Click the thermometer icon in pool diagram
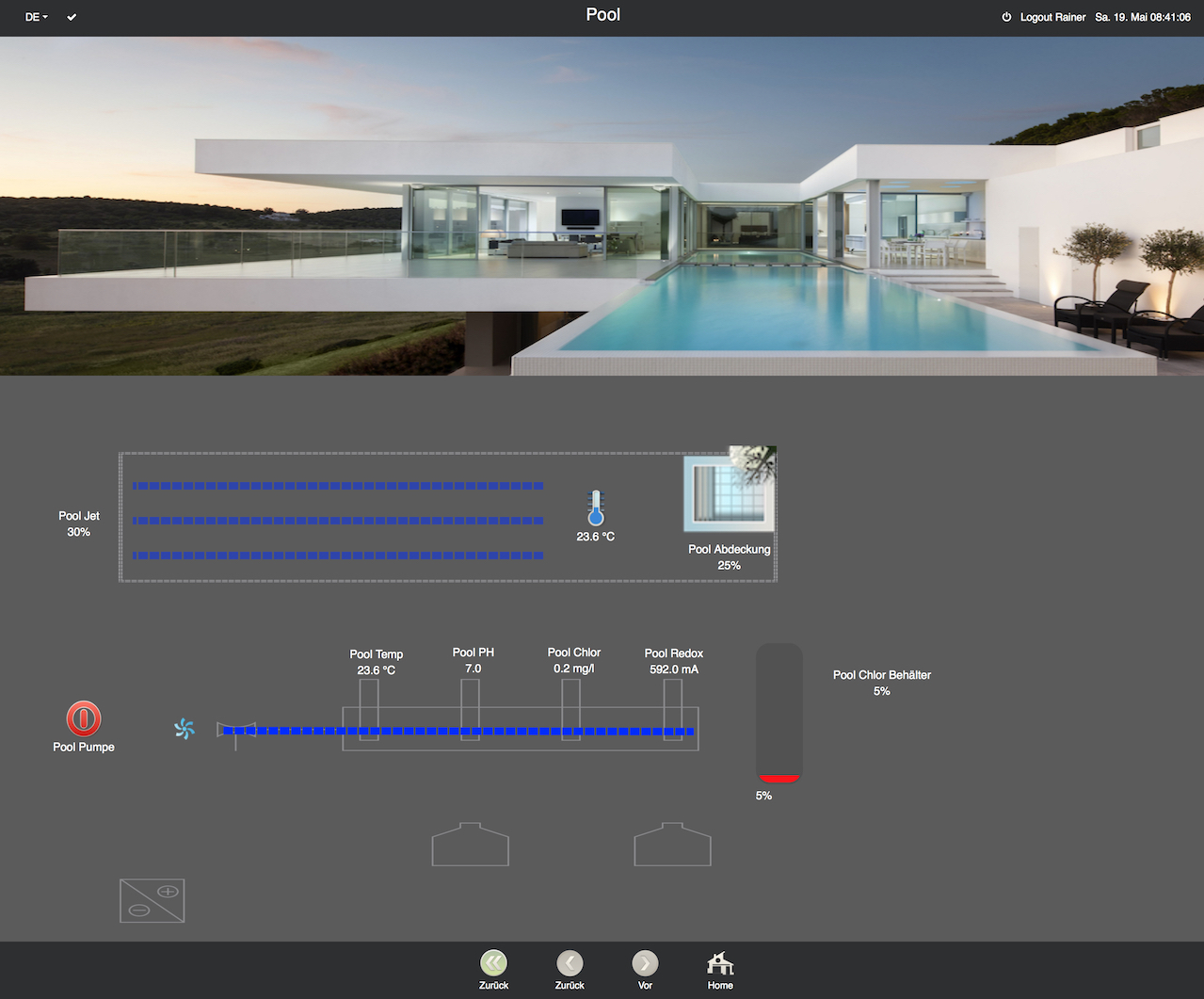Screen dimensions: 1204x999 pyautogui.click(x=595, y=508)
